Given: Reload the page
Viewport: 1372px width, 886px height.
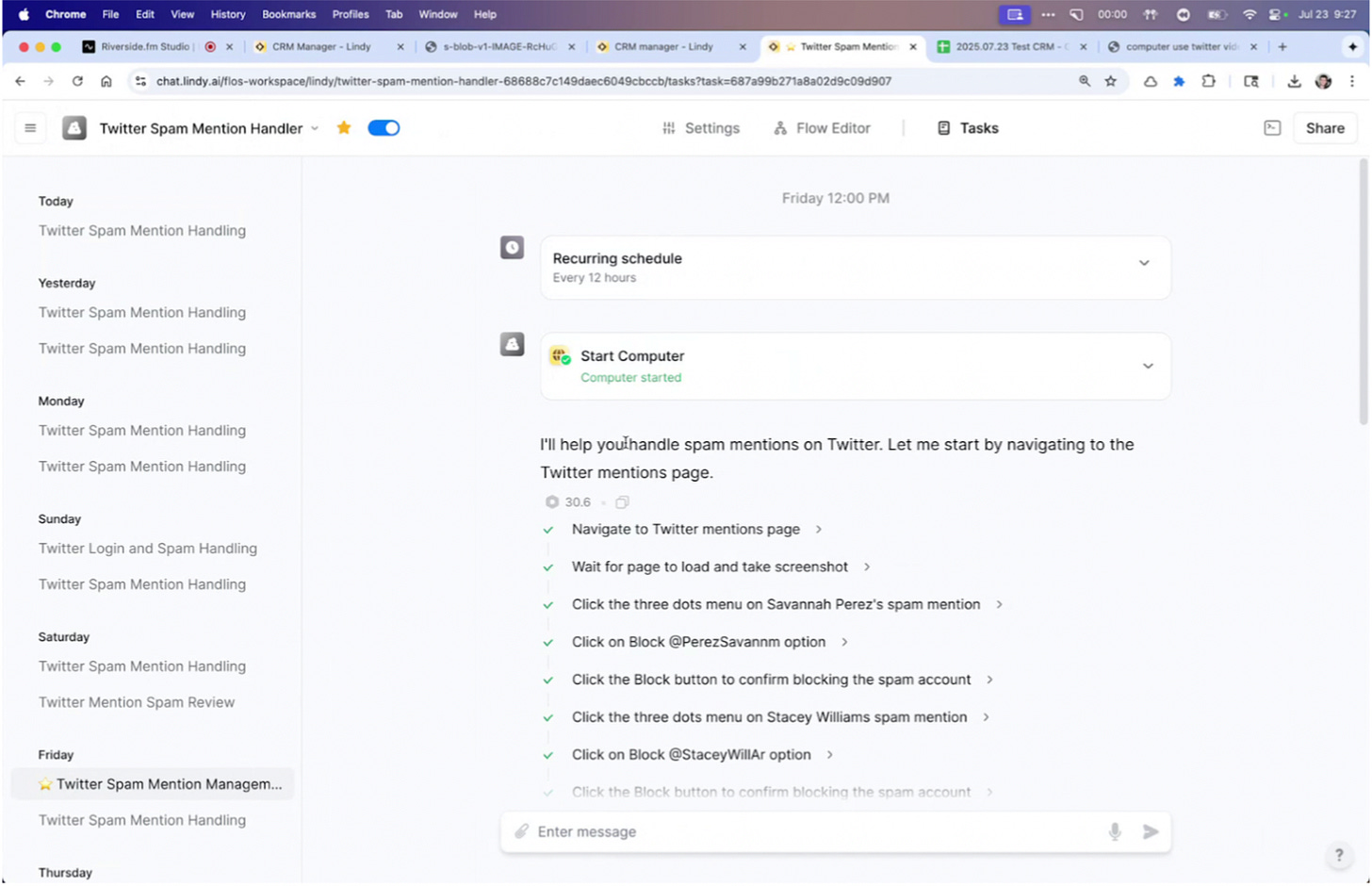Looking at the screenshot, I should (x=77, y=82).
